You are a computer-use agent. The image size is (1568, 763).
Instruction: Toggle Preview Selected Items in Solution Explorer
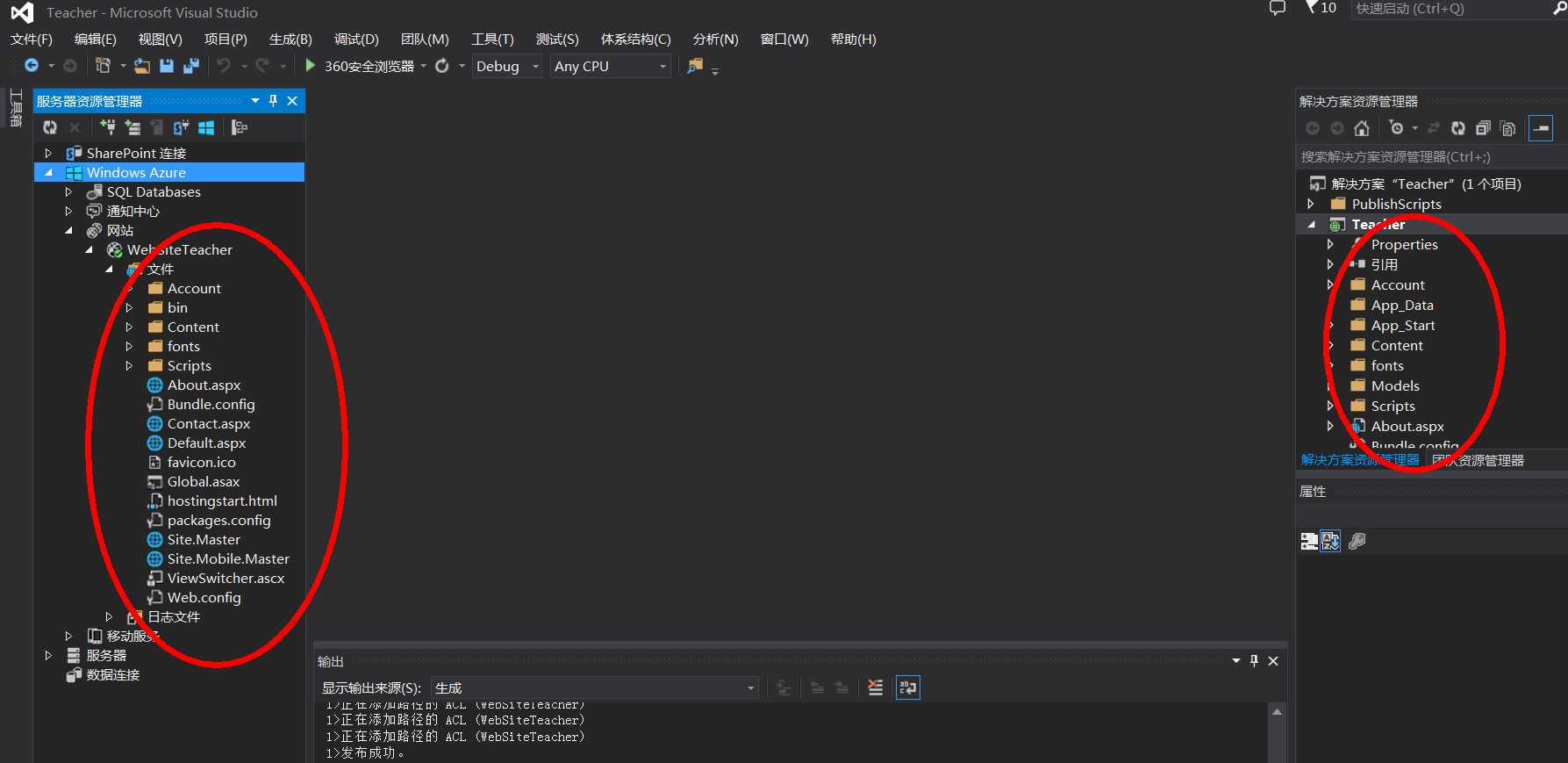1541,128
